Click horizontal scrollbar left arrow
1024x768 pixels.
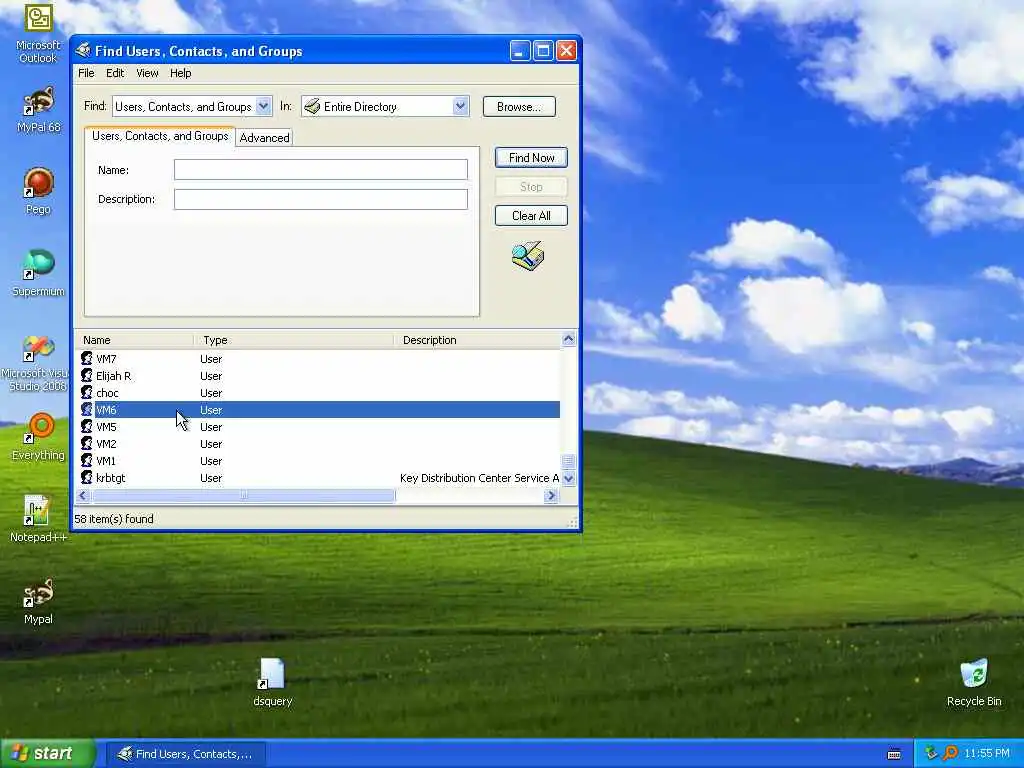(83, 496)
